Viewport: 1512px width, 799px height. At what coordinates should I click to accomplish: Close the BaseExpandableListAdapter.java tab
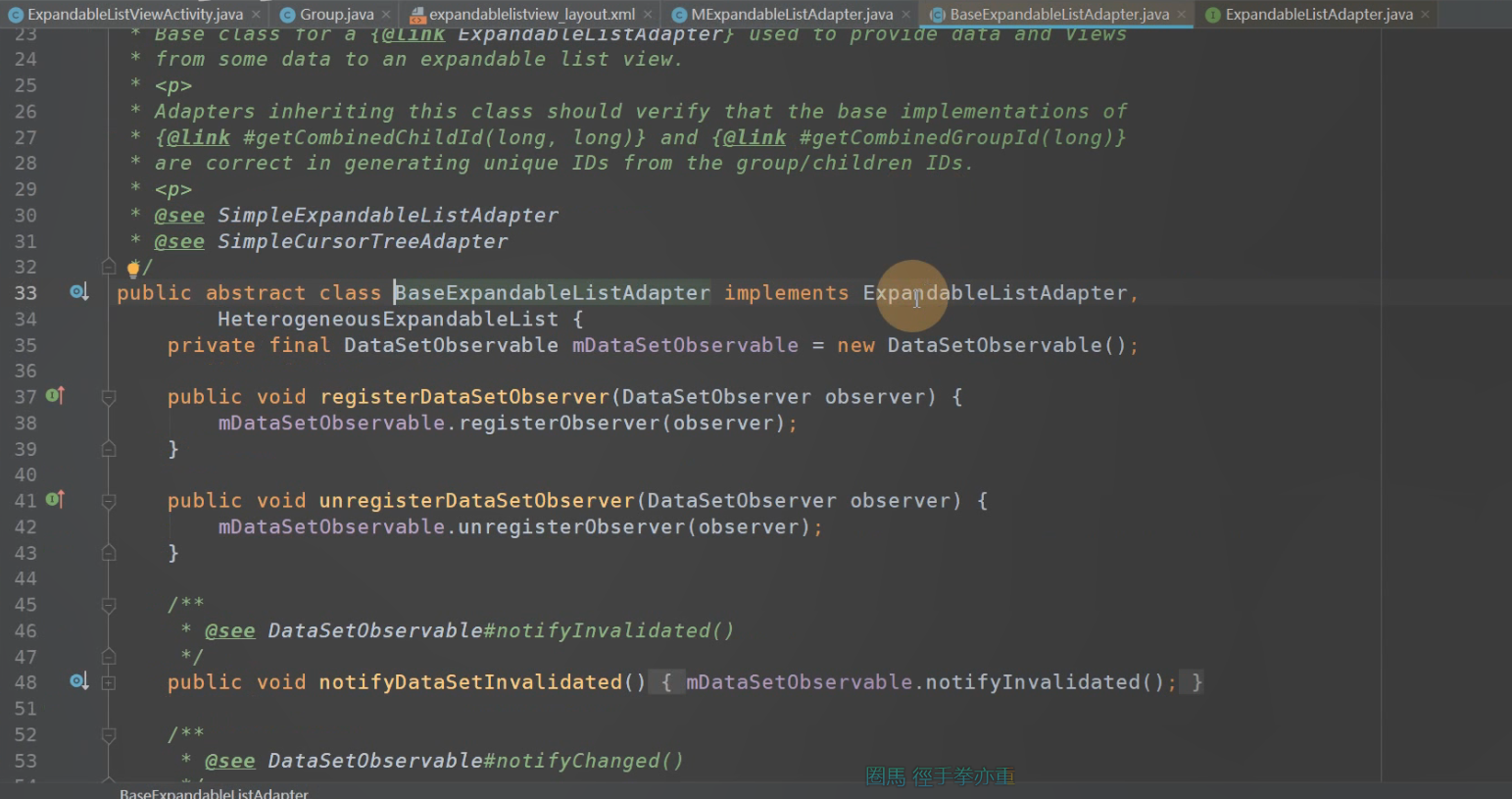(x=1182, y=15)
